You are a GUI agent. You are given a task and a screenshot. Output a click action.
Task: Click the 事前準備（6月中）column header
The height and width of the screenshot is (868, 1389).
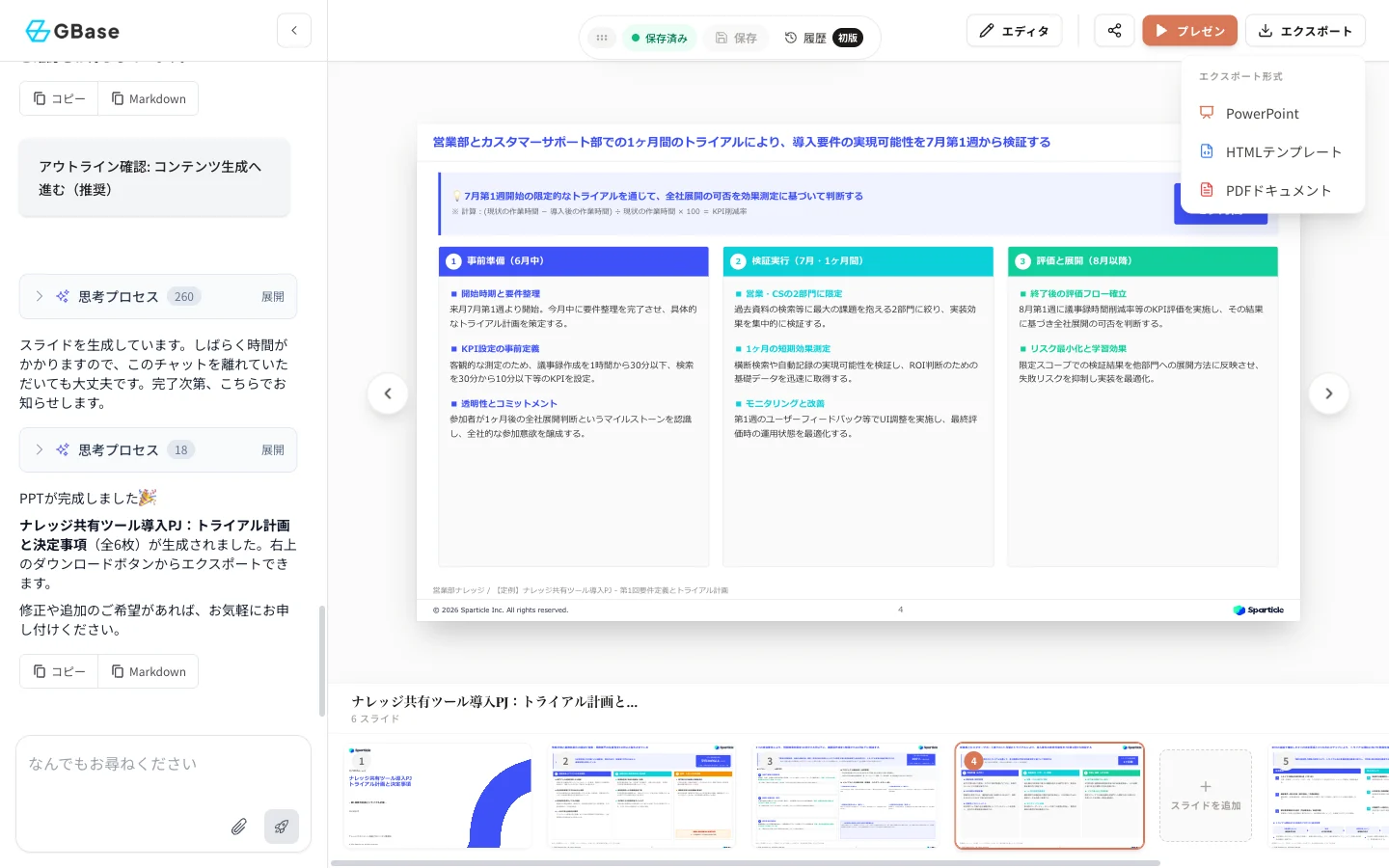point(574,261)
